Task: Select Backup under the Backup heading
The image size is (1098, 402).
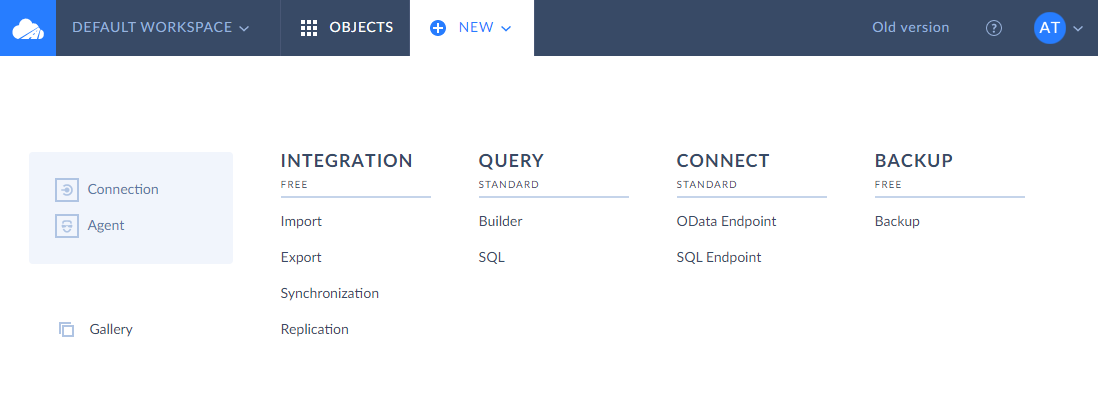Action: pyautogui.click(x=896, y=221)
